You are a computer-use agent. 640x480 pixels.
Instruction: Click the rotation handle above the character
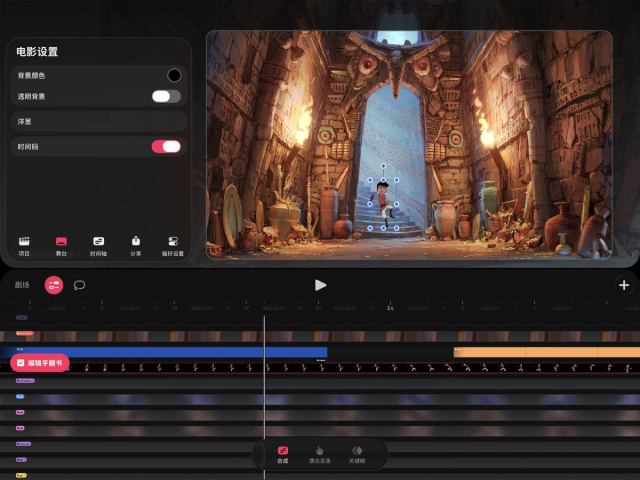coord(383,166)
